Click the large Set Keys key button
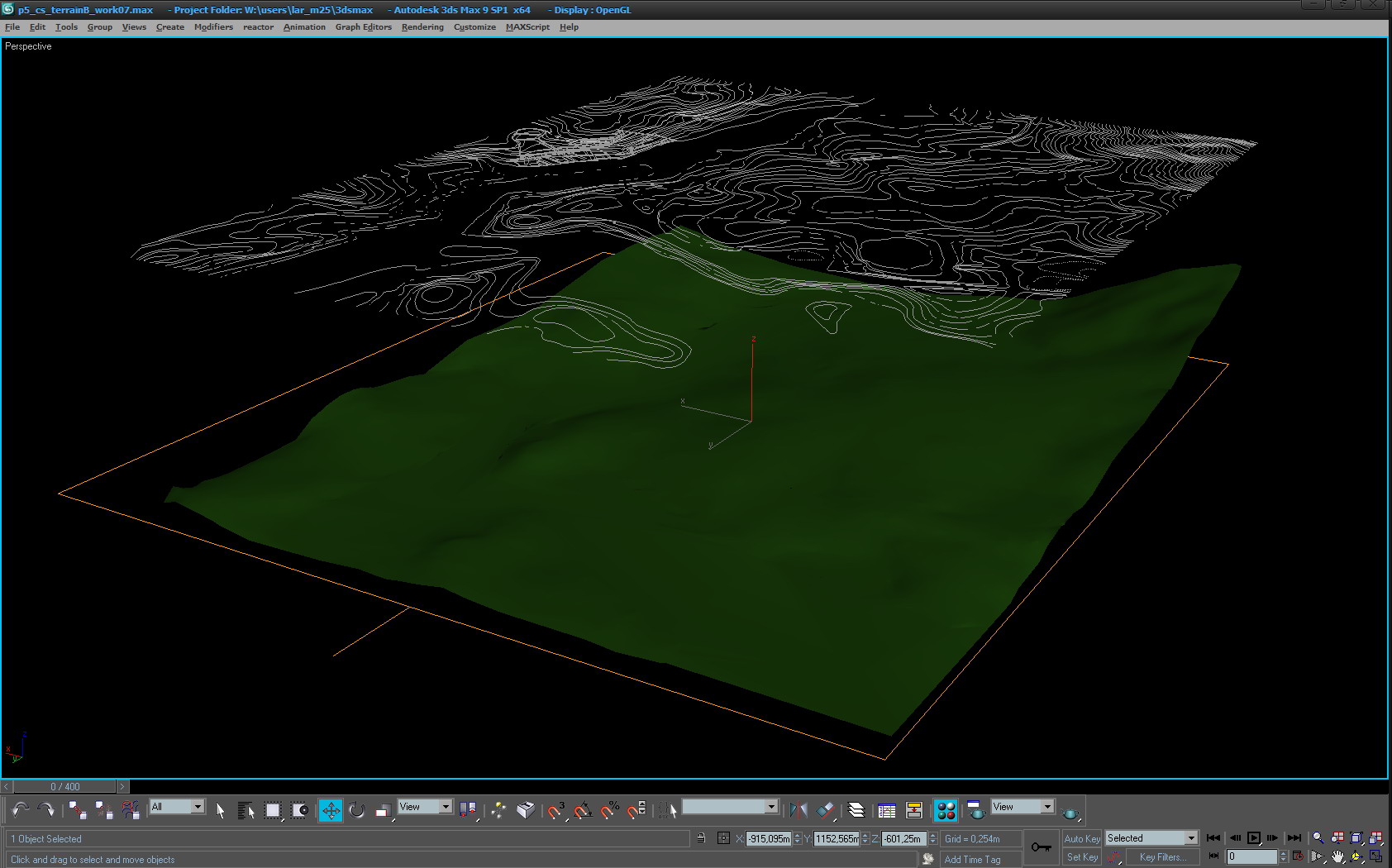1392x868 pixels. [x=1042, y=847]
